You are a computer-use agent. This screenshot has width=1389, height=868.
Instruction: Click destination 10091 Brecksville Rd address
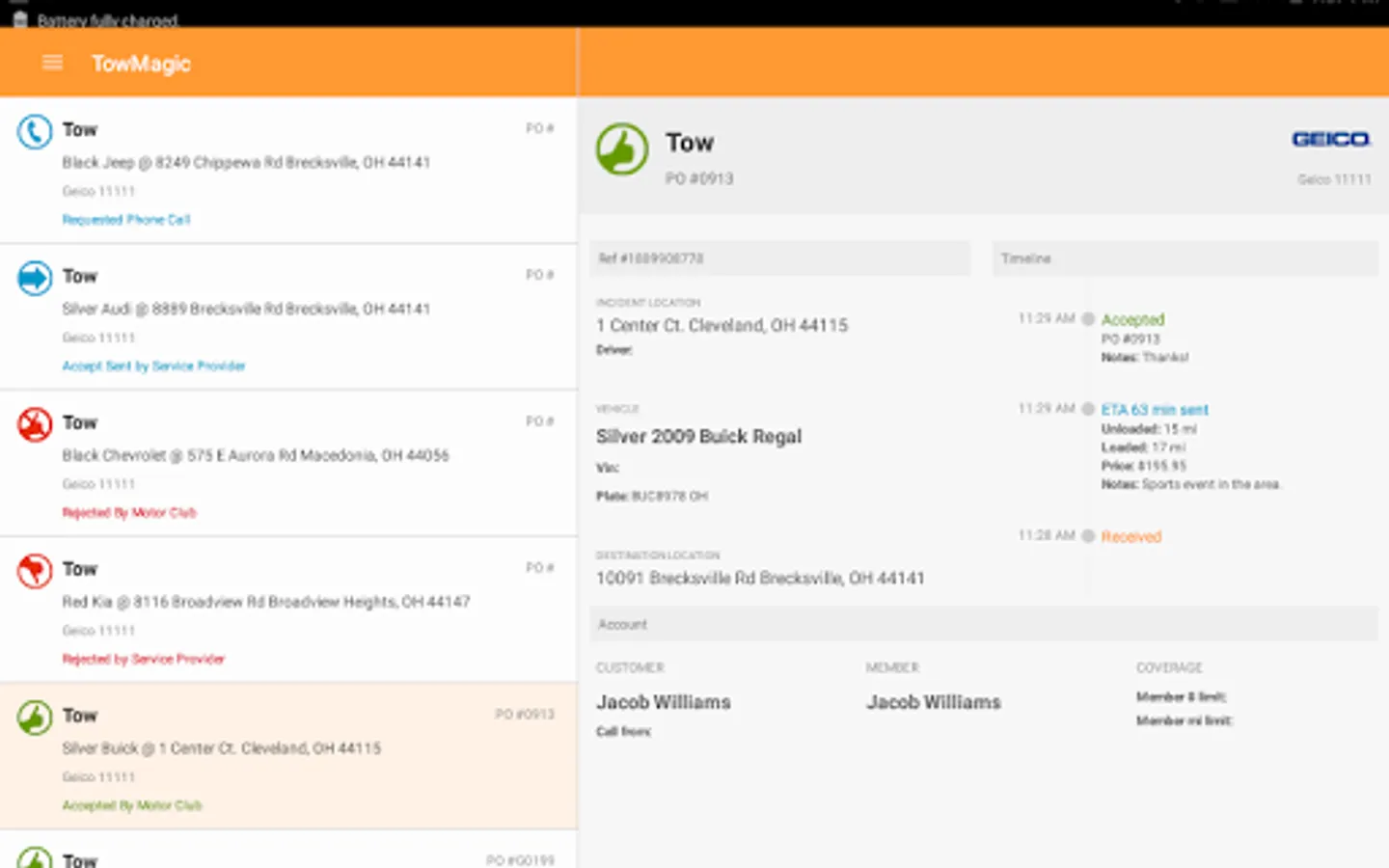click(760, 579)
